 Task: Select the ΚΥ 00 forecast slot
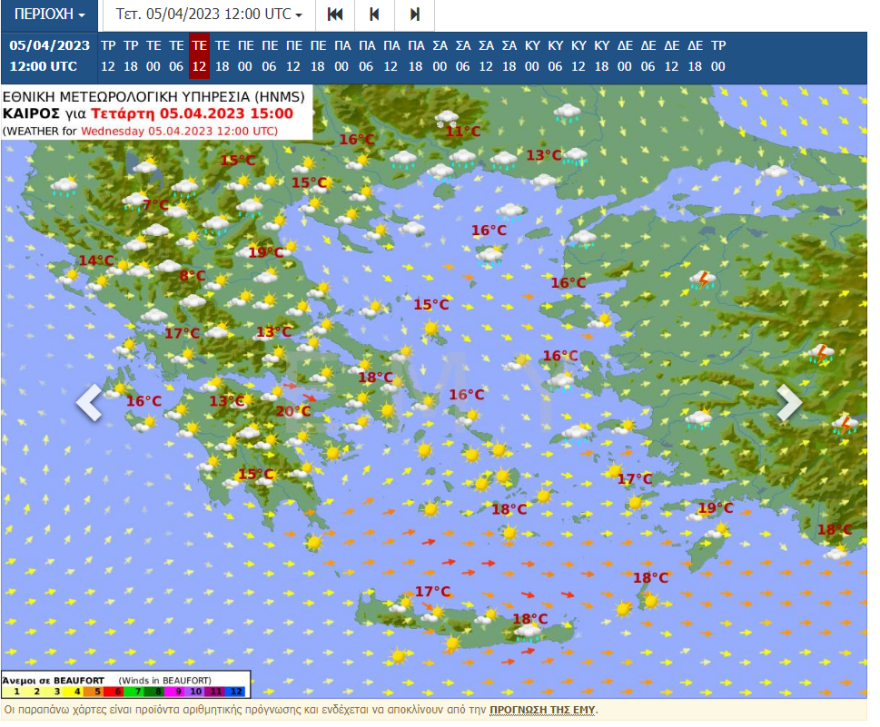pos(533,56)
